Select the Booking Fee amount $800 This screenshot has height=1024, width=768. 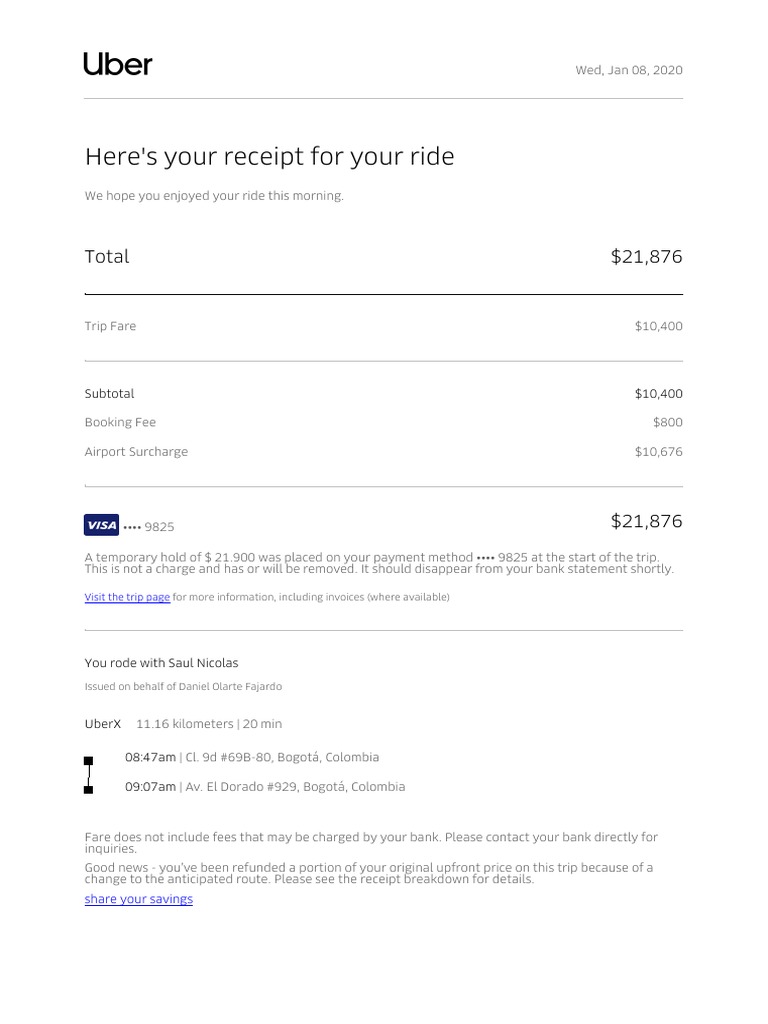click(x=667, y=422)
